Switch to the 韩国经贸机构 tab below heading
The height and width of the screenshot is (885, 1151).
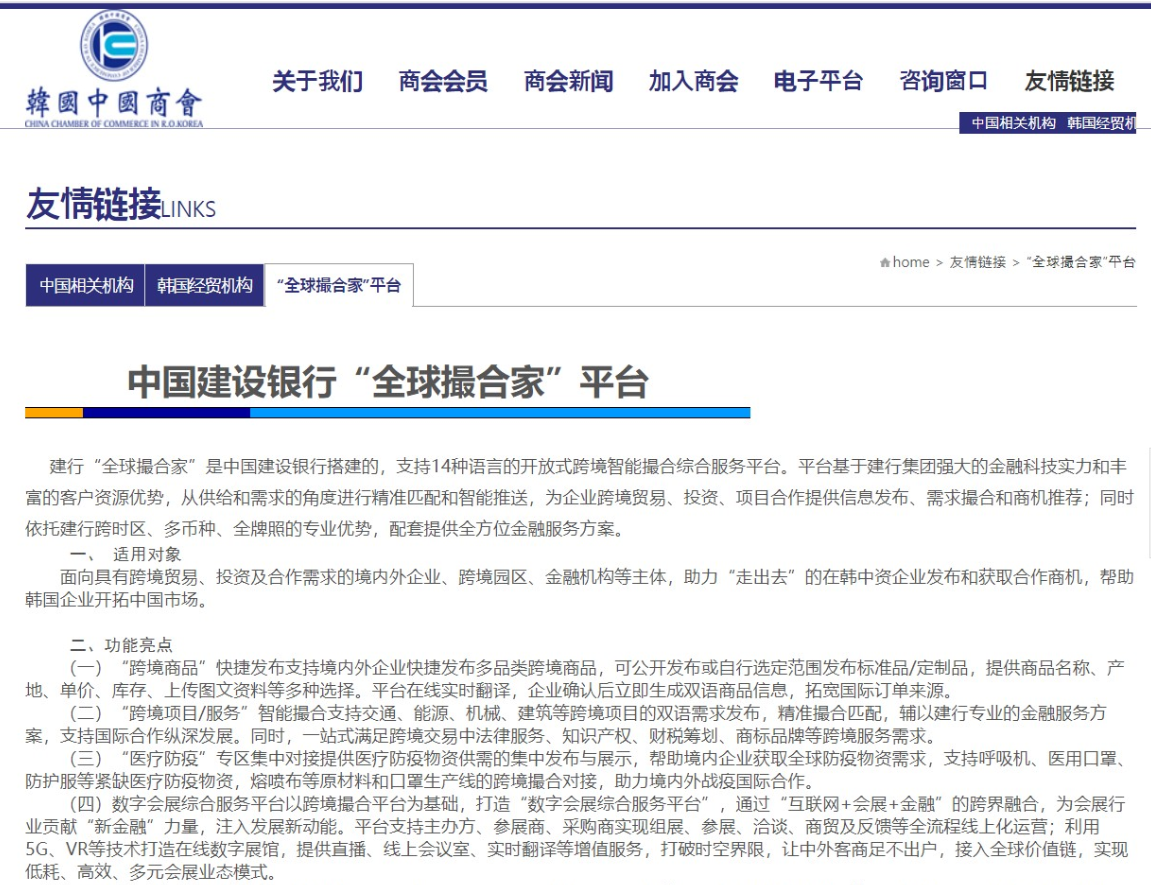tap(205, 285)
